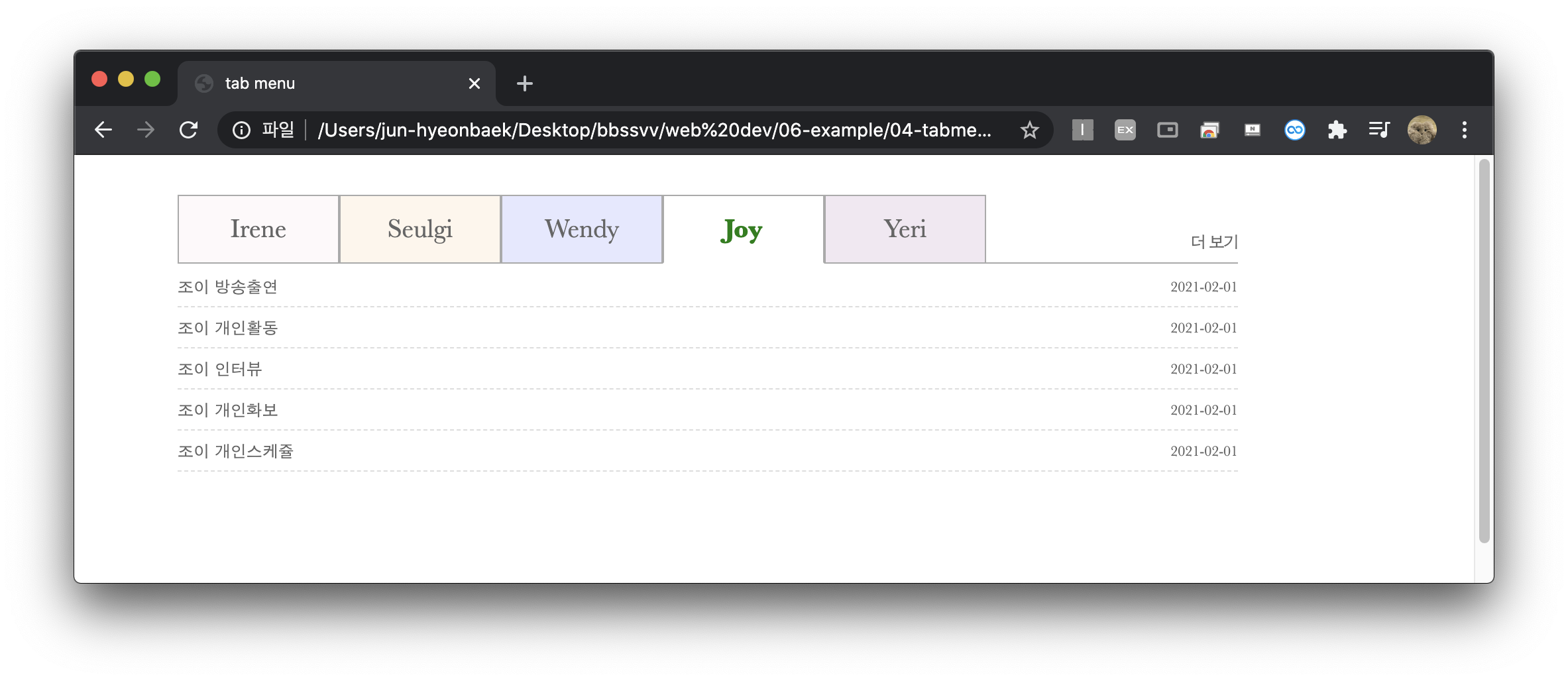Click the 더 보기 more link

[x=1214, y=242]
